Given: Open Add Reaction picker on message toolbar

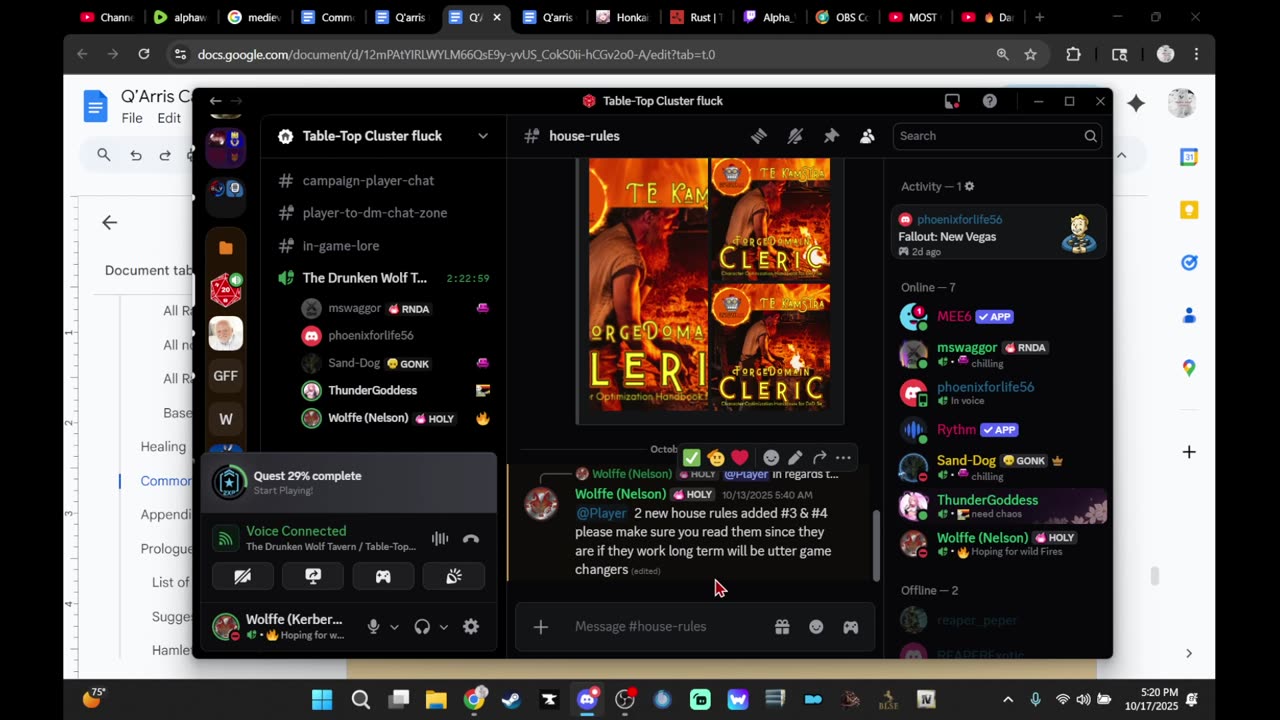Looking at the screenshot, I should pos(771,458).
